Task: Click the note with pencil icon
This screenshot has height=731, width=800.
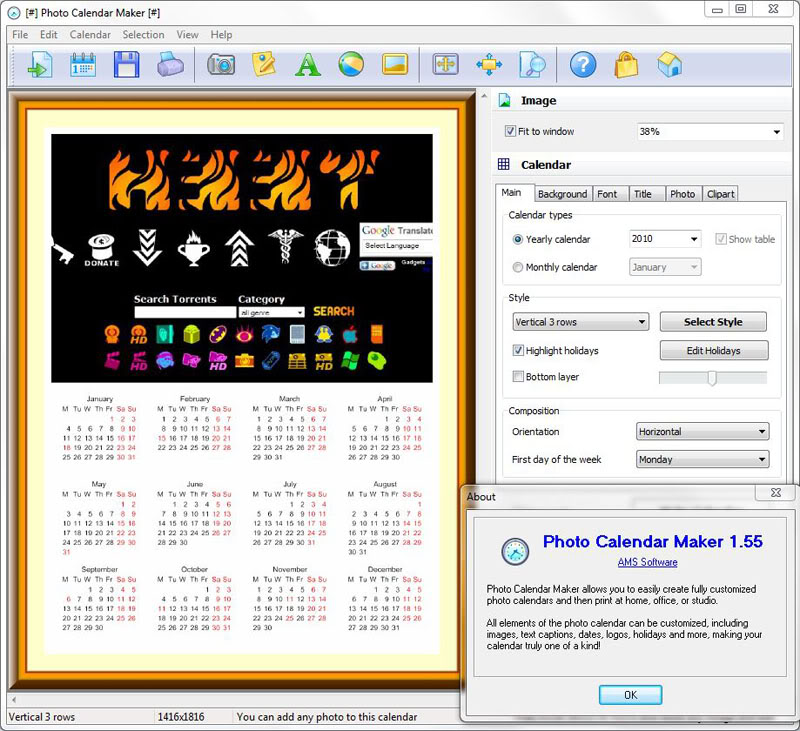Action: tap(264, 65)
